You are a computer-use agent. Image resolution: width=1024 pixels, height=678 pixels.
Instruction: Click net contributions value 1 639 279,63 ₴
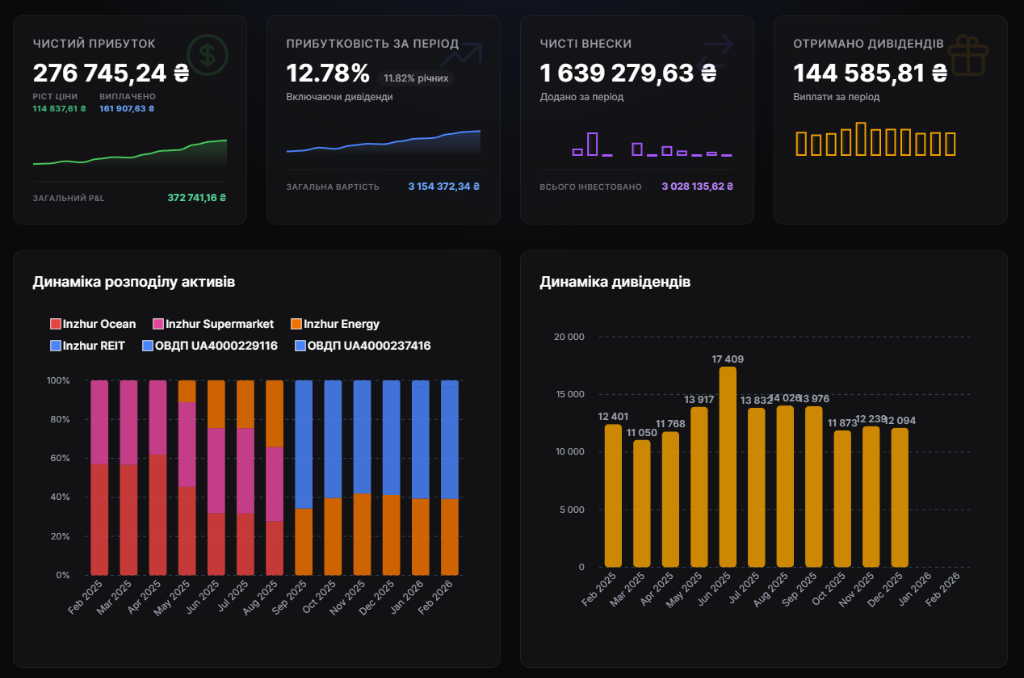[x=628, y=73]
